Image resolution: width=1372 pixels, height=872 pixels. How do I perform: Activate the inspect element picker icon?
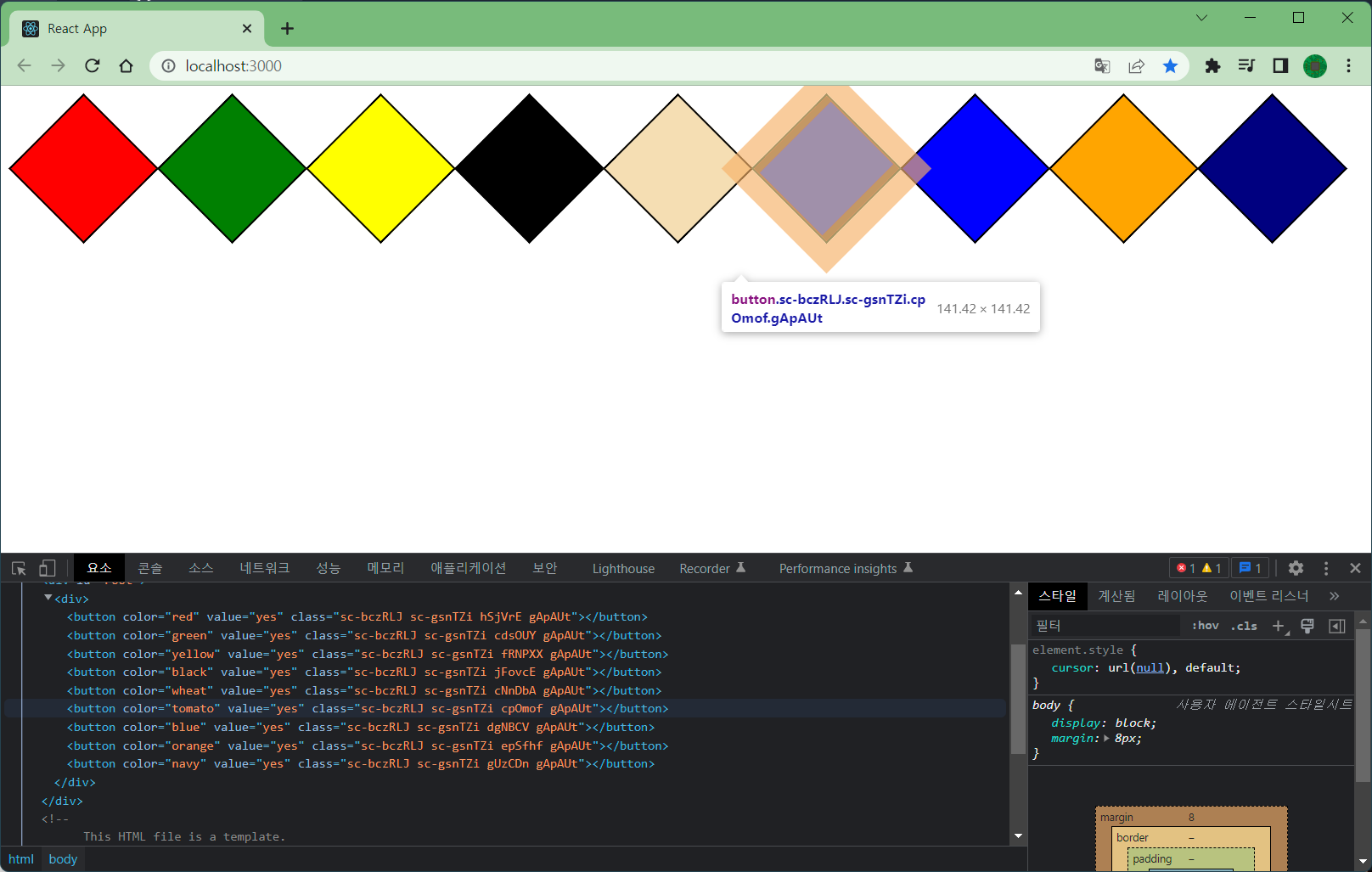(19, 568)
